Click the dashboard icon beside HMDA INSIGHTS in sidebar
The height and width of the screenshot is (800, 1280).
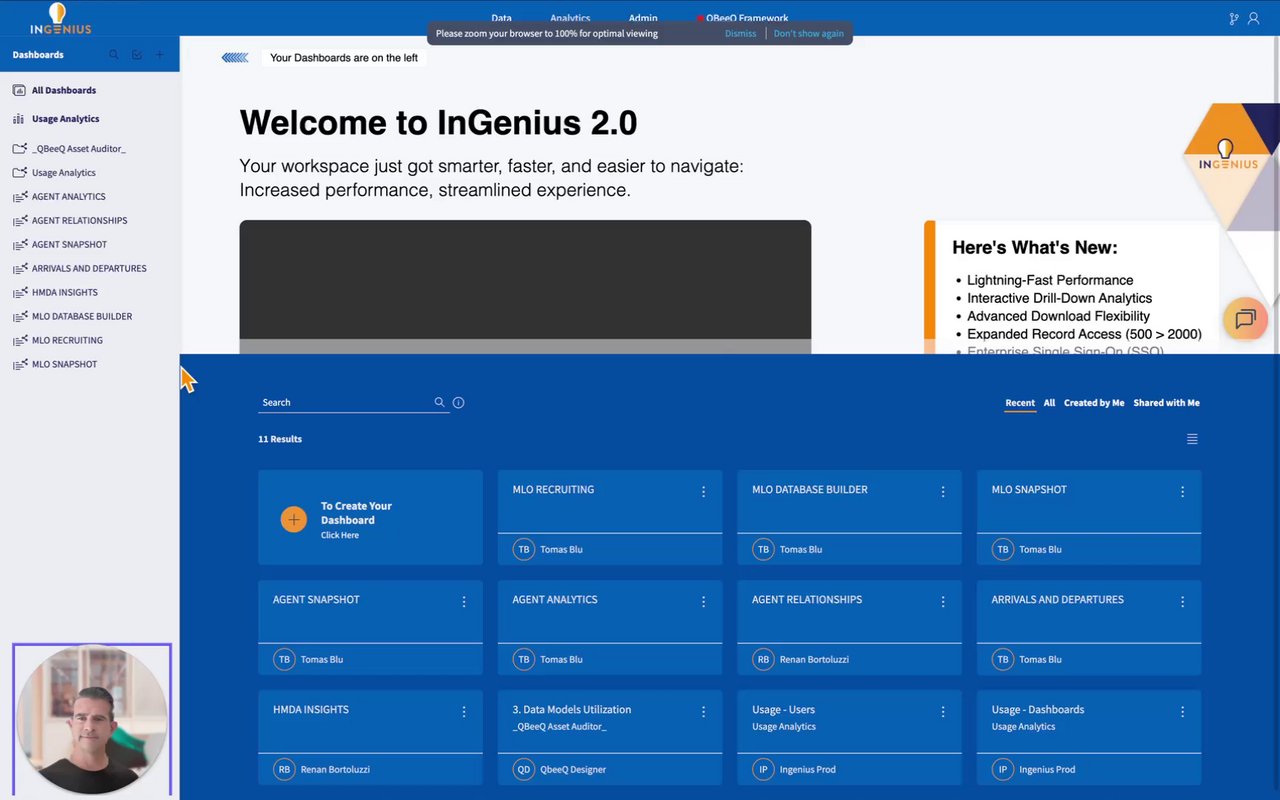click(x=19, y=292)
